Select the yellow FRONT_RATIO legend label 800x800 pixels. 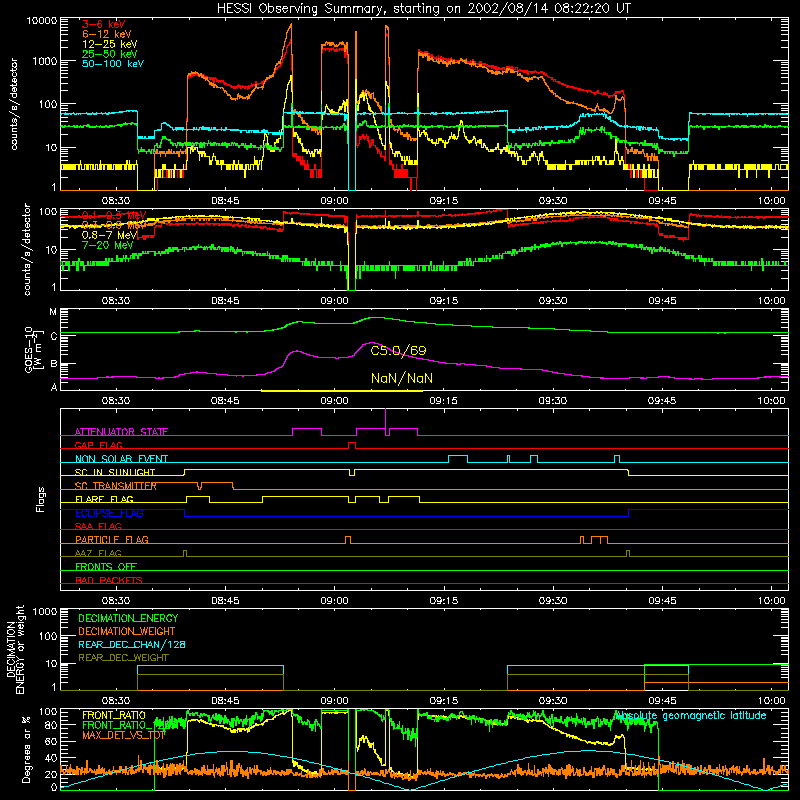click(114, 715)
